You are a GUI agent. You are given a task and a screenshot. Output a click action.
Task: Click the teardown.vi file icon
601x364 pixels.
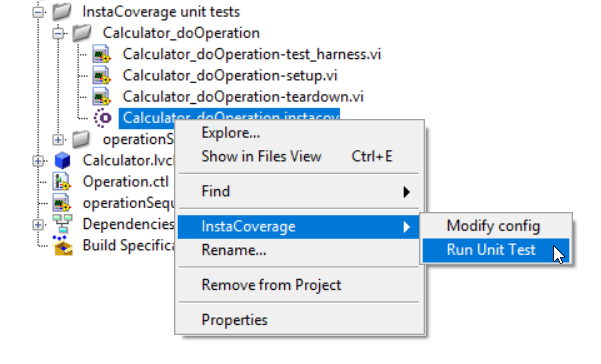[102, 97]
